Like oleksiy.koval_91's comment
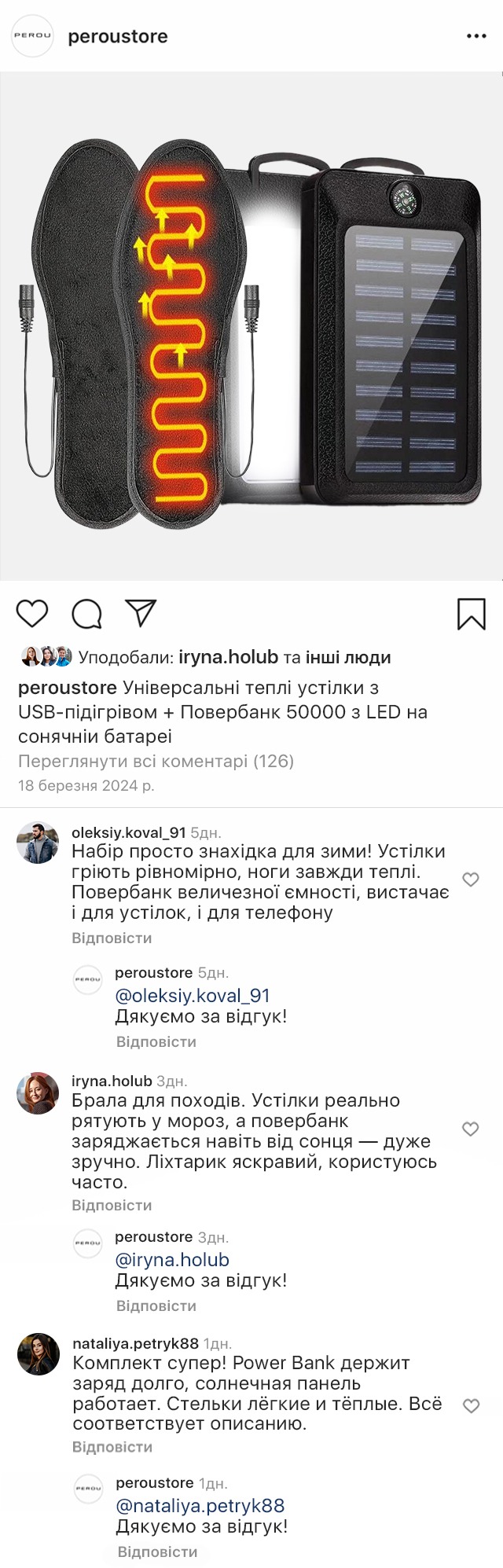 pyautogui.click(x=471, y=879)
